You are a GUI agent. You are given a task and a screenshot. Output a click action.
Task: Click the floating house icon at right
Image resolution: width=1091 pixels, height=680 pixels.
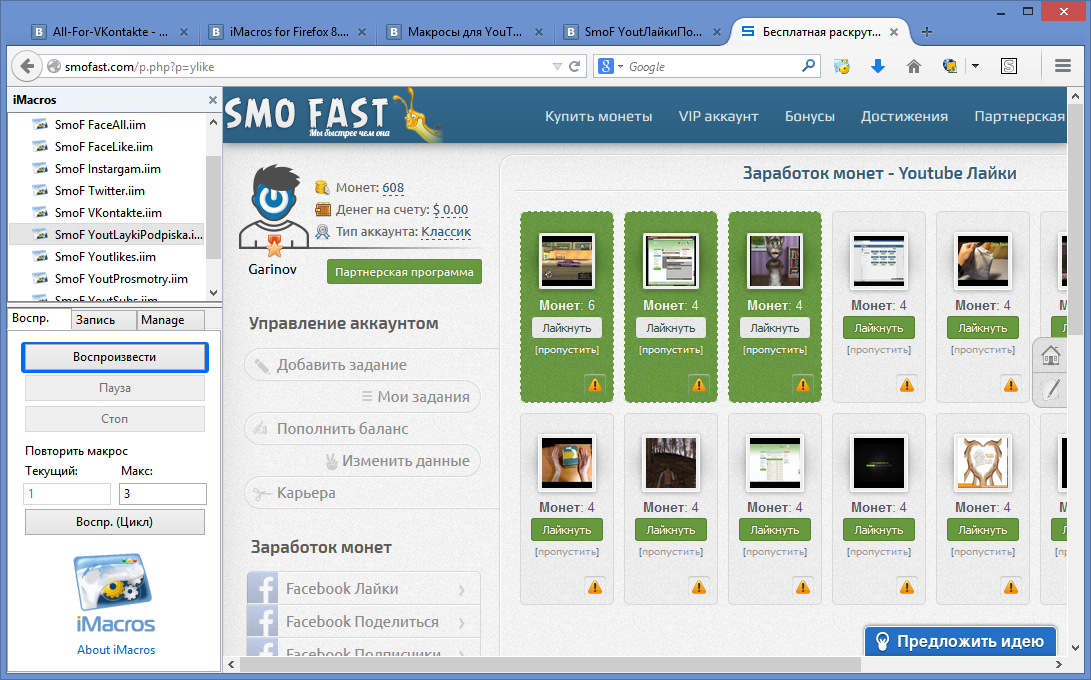(1050, 356)
